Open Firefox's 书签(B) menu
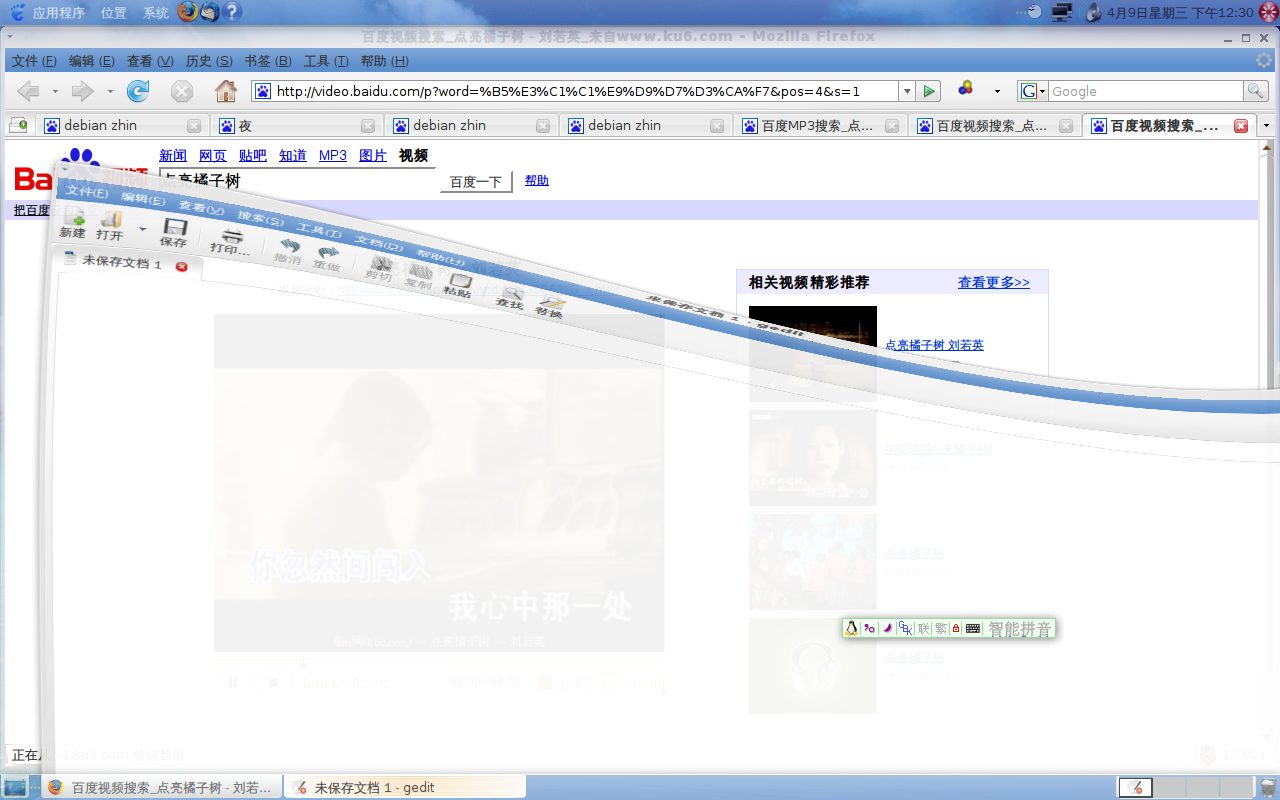Image resolution: width=1280 pixels, height=800 pixels. click(268, 61)
